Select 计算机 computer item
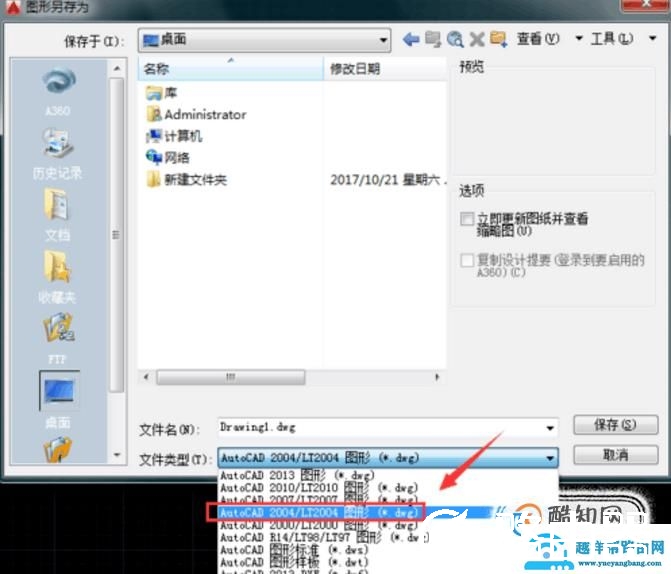This screenshot has height=574, width=671. pyautogui.click(x=174, y=136)
